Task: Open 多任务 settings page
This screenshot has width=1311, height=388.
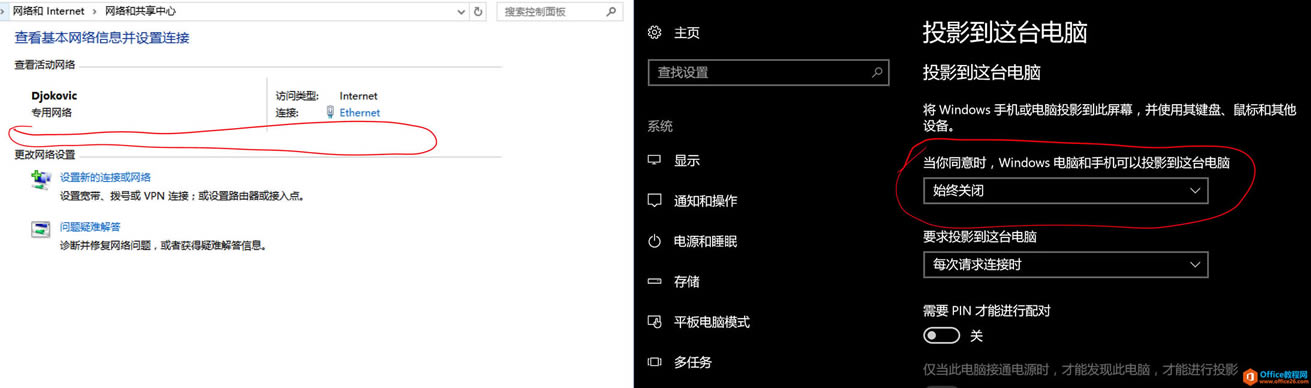Action: point(694,362)
